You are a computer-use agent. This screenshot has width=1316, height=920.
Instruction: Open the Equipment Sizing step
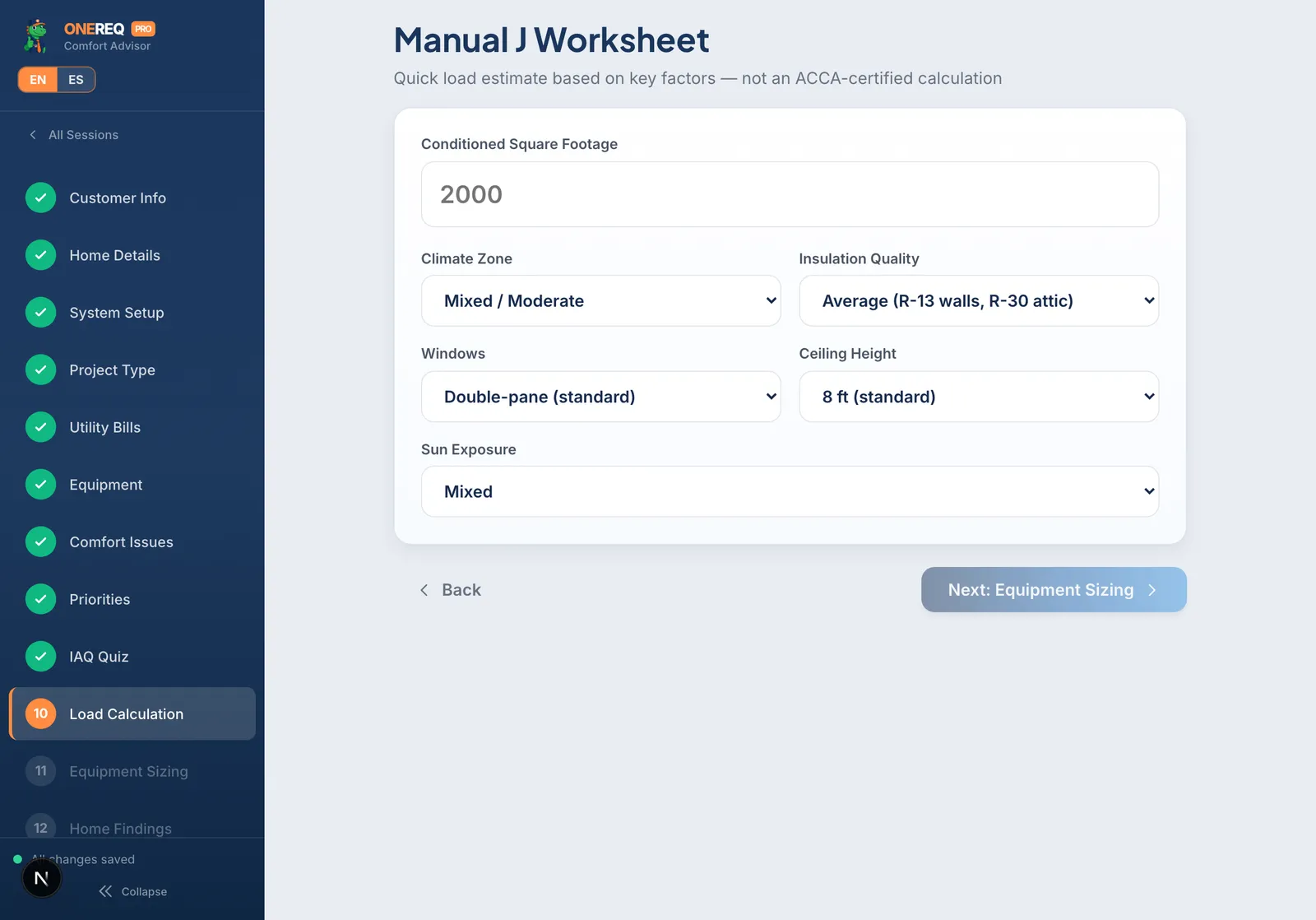point(132,771)
